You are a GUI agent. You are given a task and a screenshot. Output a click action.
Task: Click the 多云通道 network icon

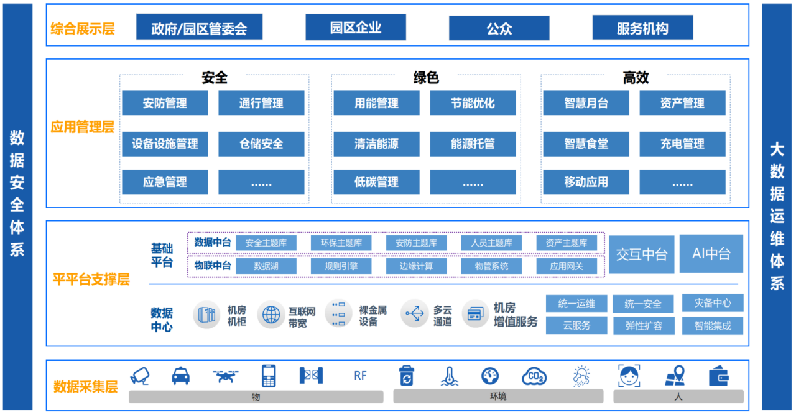[x=412, y=315]
